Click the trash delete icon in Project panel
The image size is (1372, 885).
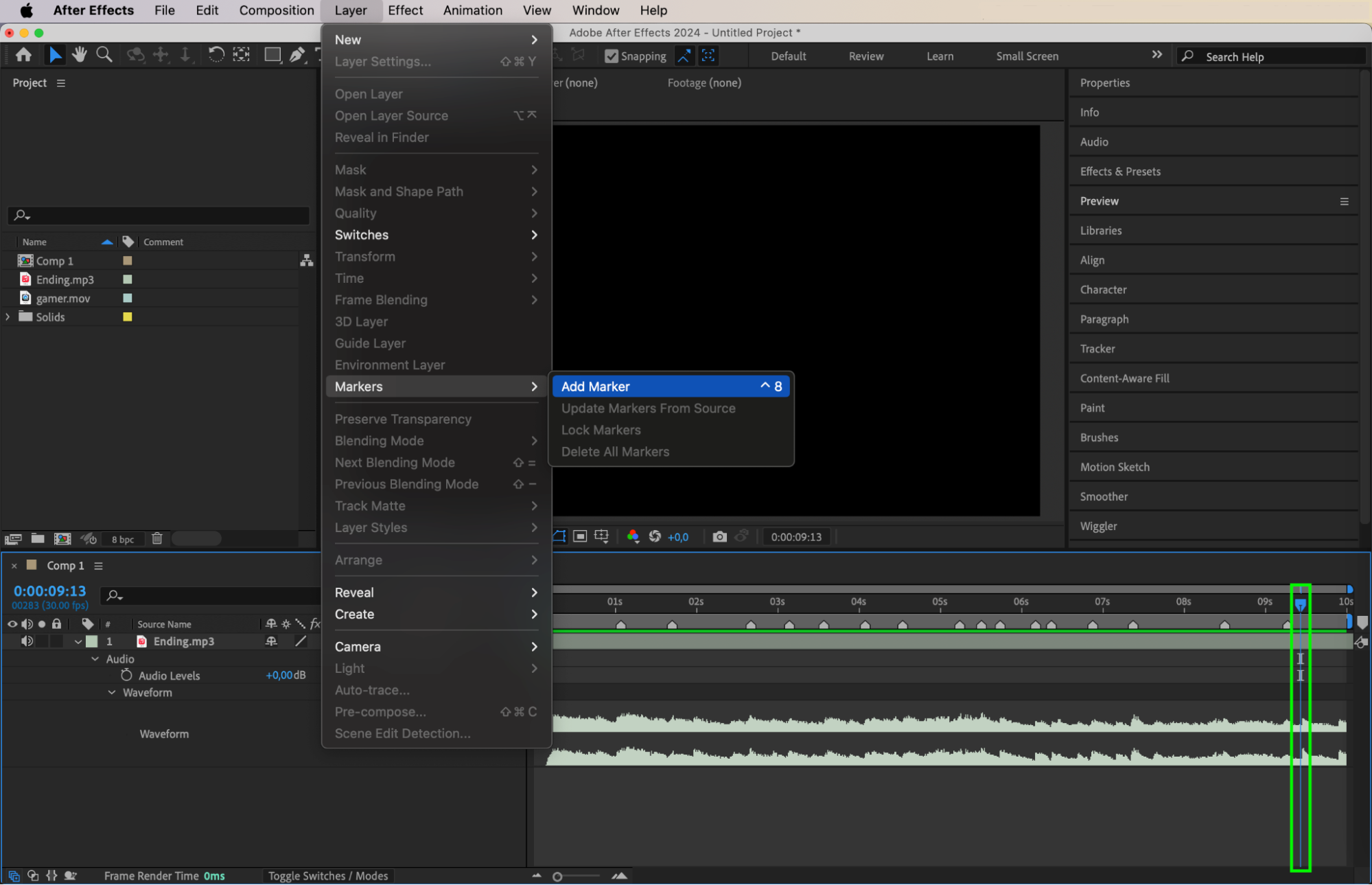(x=157, y=539)
